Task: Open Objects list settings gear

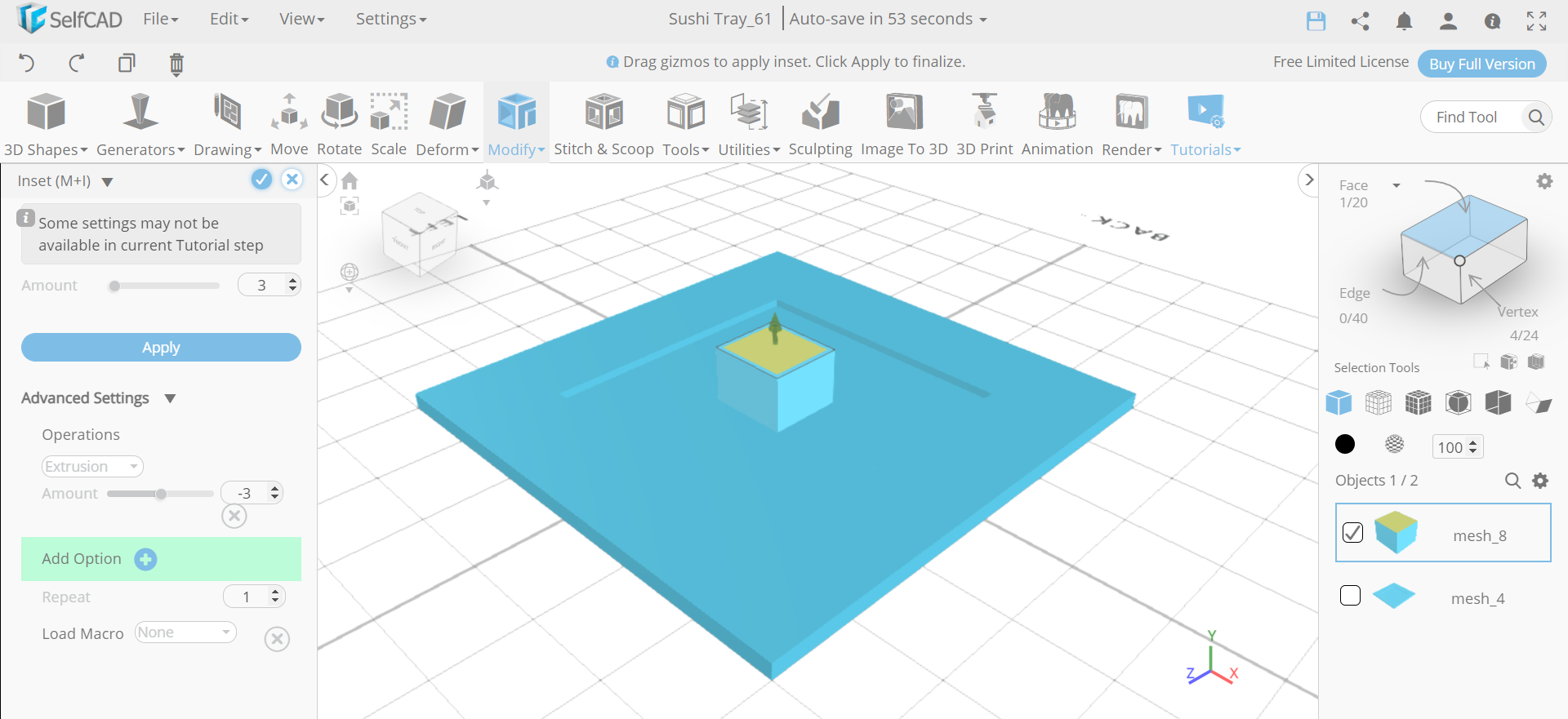Action: click(1540, 481)
